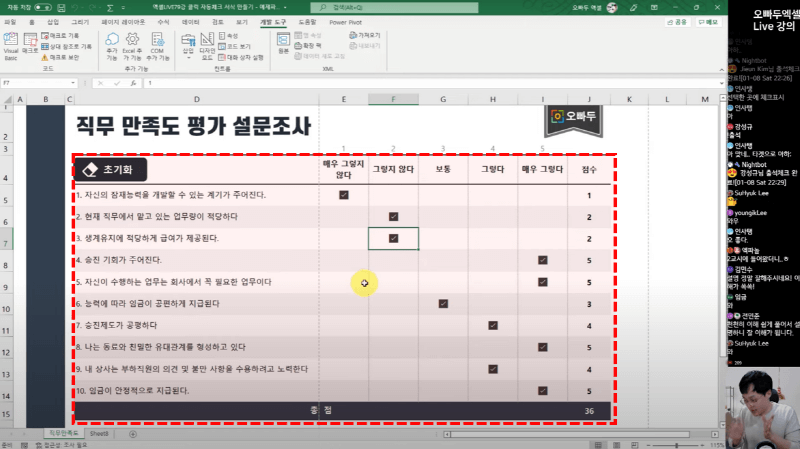Add a new sheet with plus icon
This screenshot has height=449, width=800.
(133, 434)
